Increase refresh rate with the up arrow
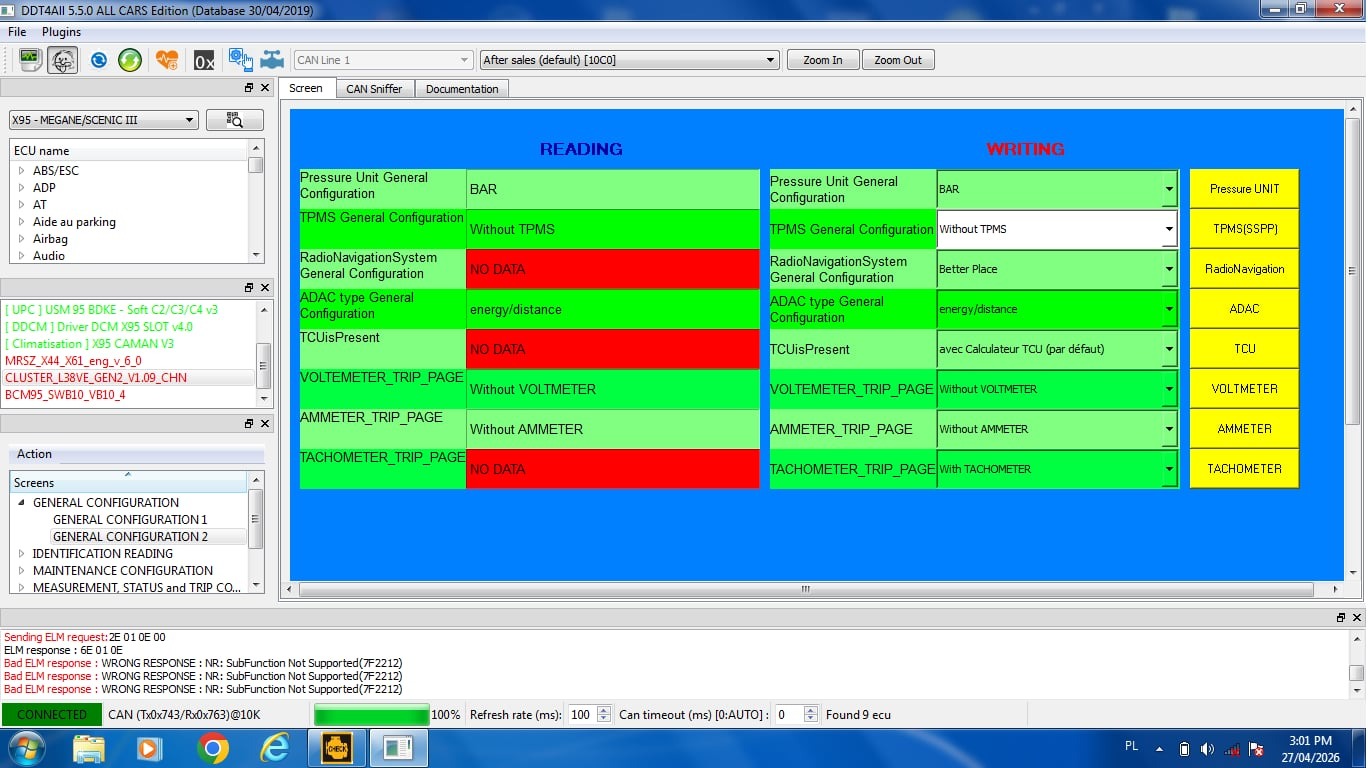 603,710
